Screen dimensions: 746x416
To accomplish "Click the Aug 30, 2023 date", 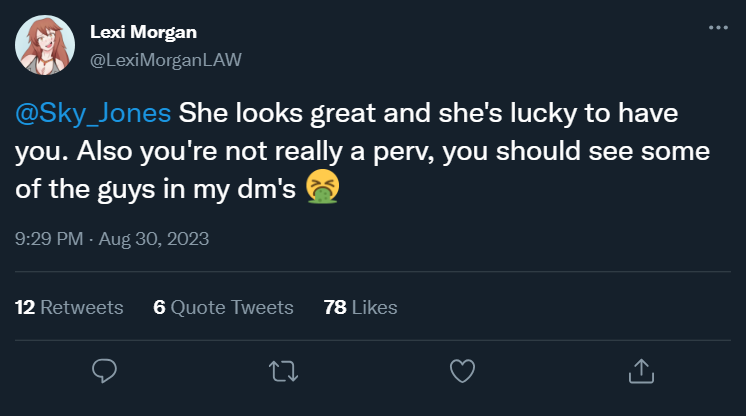I will 153,239.
